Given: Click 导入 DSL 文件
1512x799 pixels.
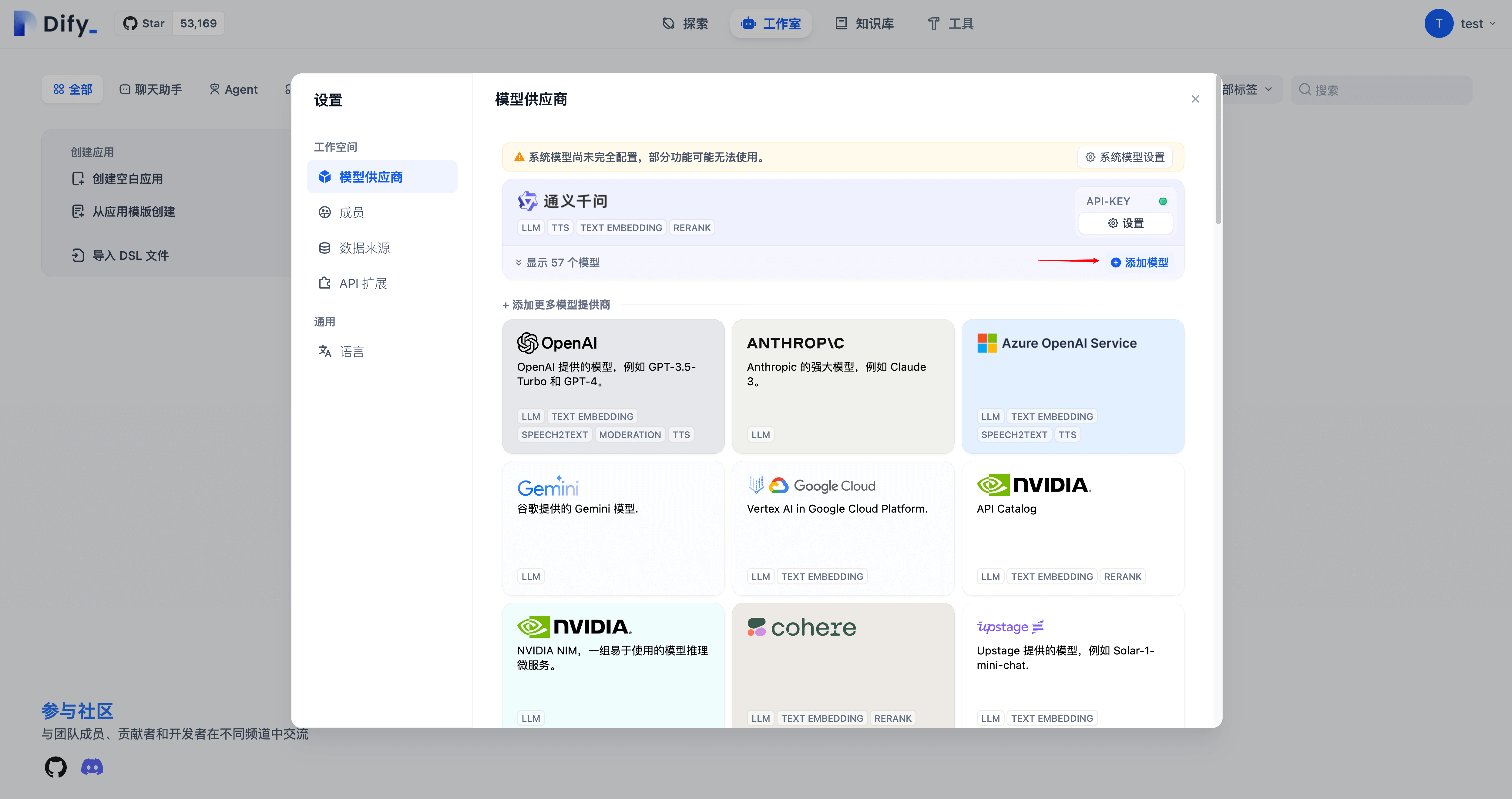Looking at the screenshot, I should pyautogui.click(x=120, y=255).
